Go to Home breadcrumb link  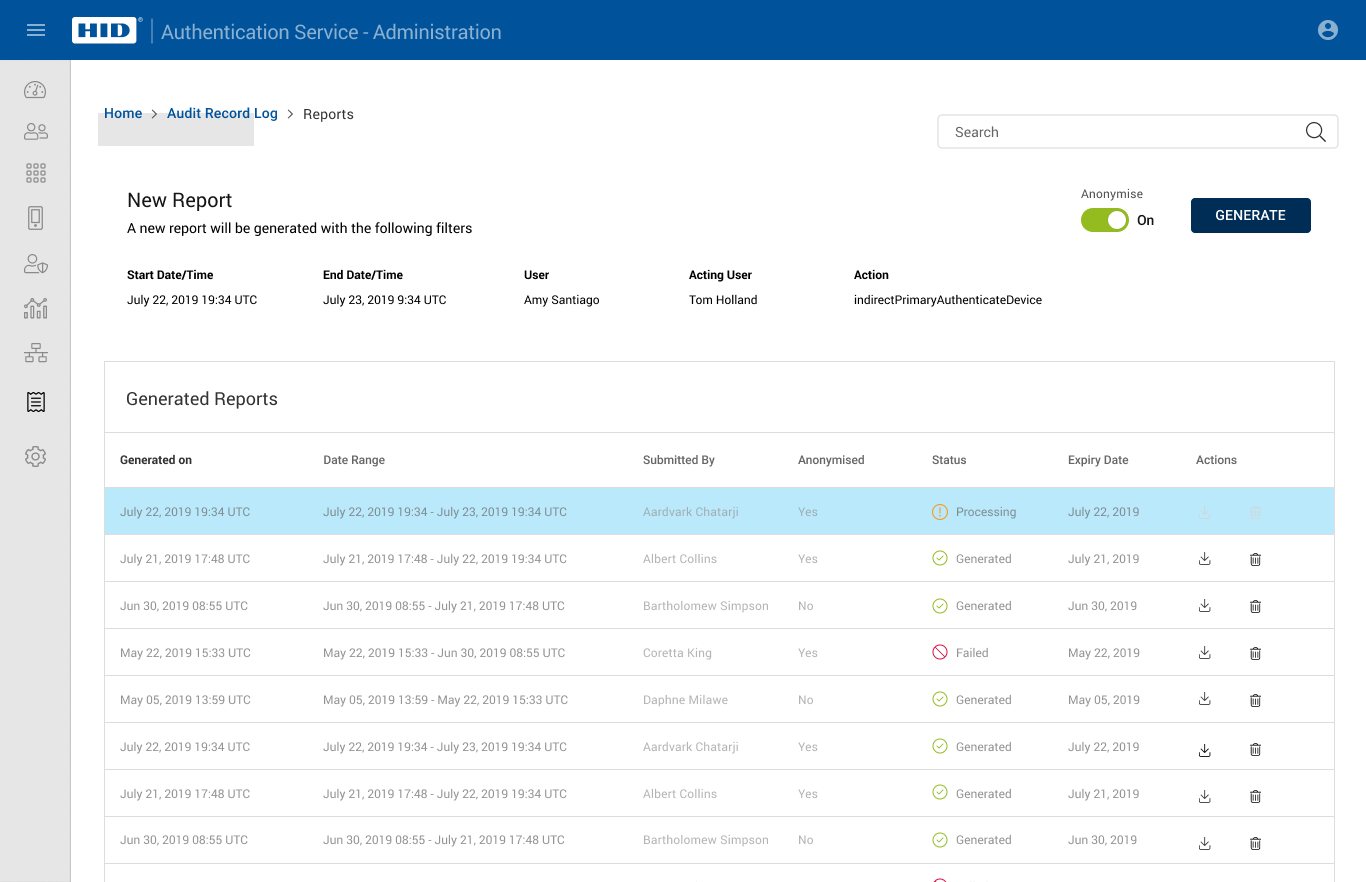(x=123, y=113)
